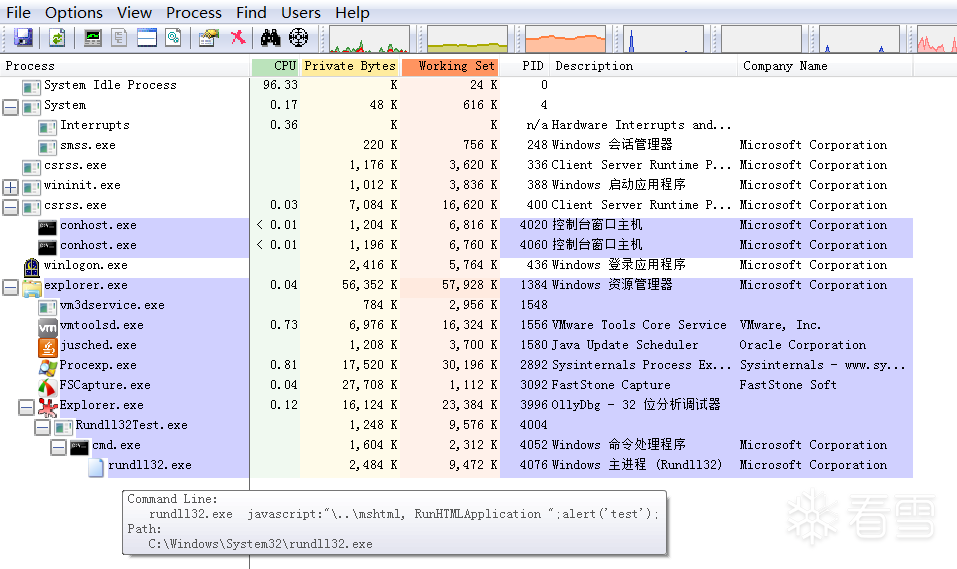Screen dimensions: 957x569
Task: Sort by the CPU column header
Action: 275,66
